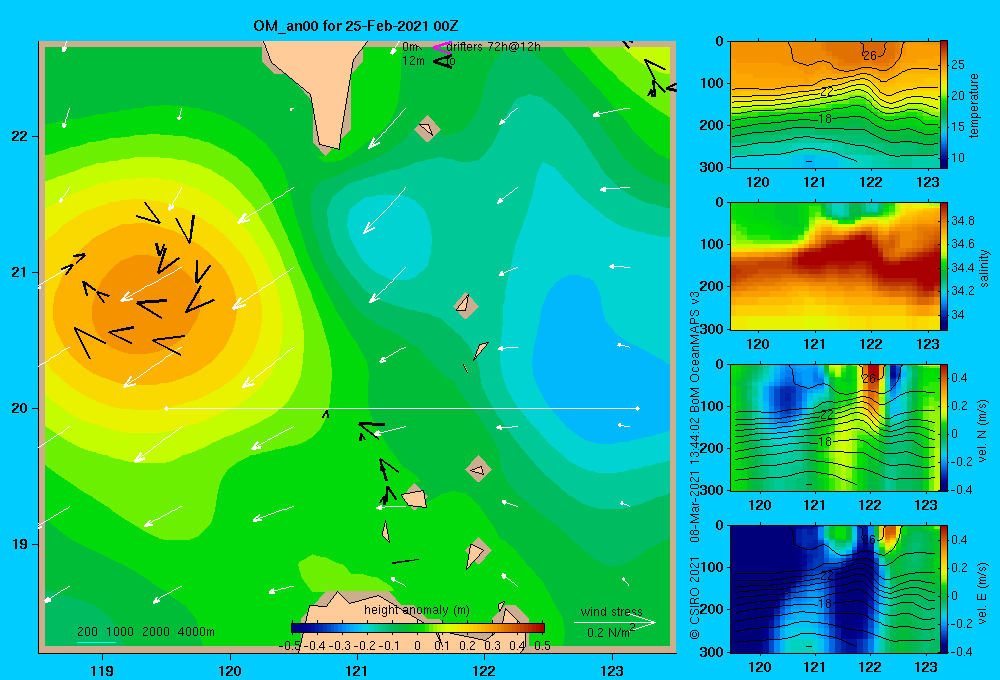Click the '0m' depth legend label
The height and width of the screenshot is (680, 1000).
point(410,47)
